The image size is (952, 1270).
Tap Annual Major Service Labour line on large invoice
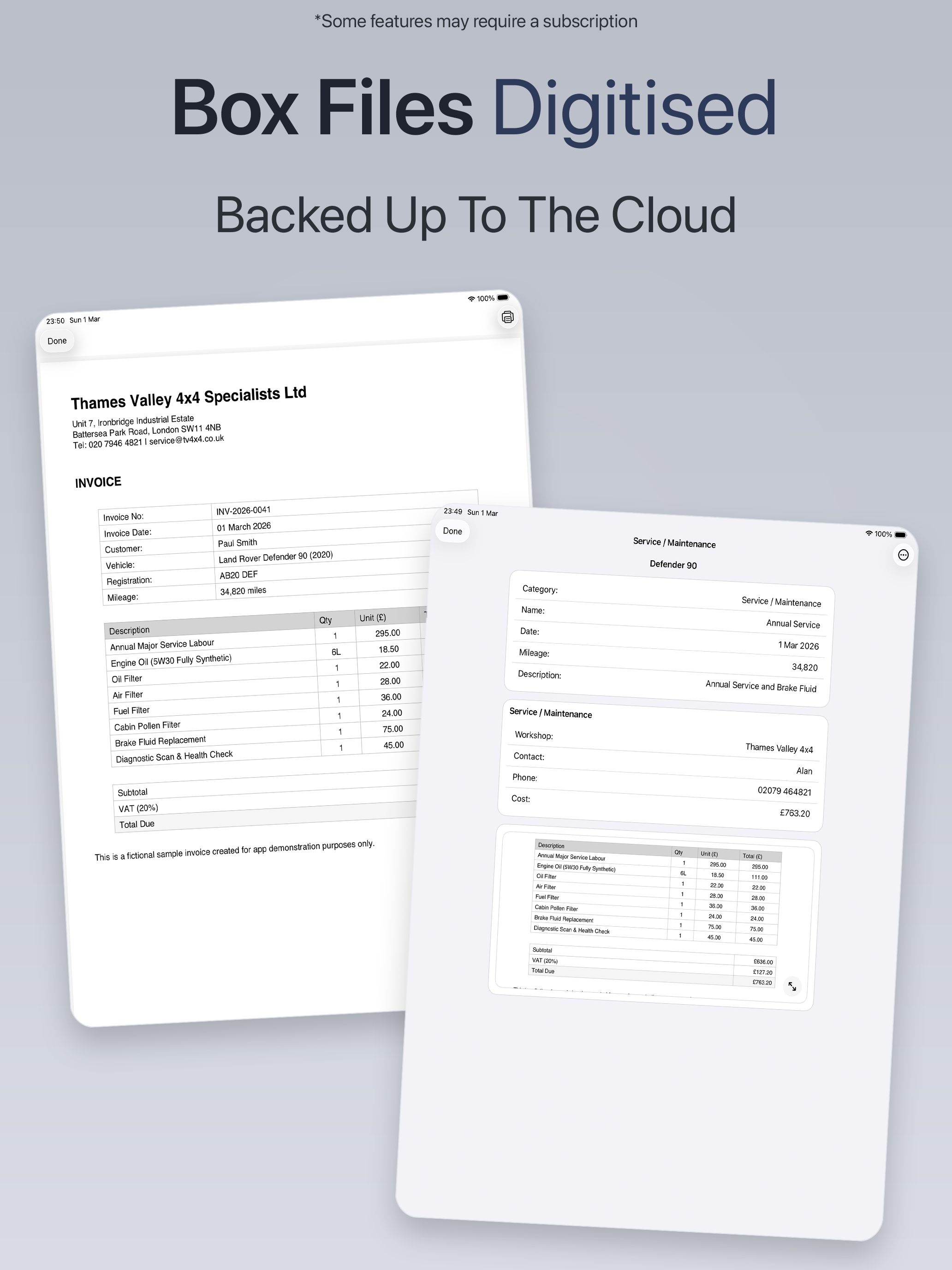[162, 645]
